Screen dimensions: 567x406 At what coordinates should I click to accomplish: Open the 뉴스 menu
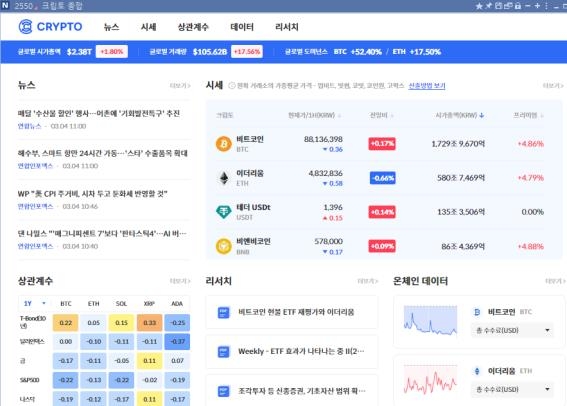tap(111, 27)
